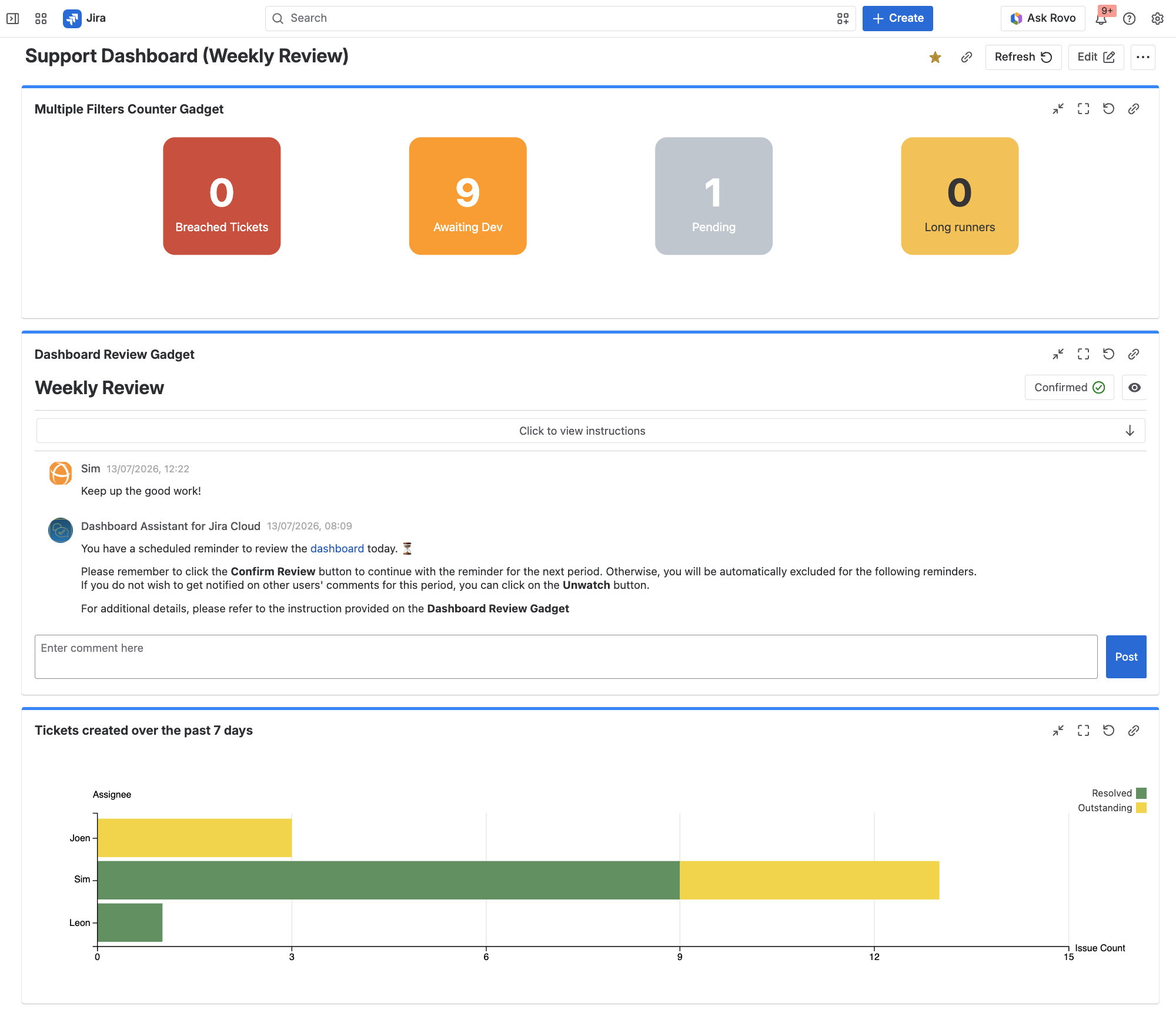The height and width of the screenshot is (1013, 1176).
Task: Open the app switcher grid icon
Action: (x=41, y=18)
